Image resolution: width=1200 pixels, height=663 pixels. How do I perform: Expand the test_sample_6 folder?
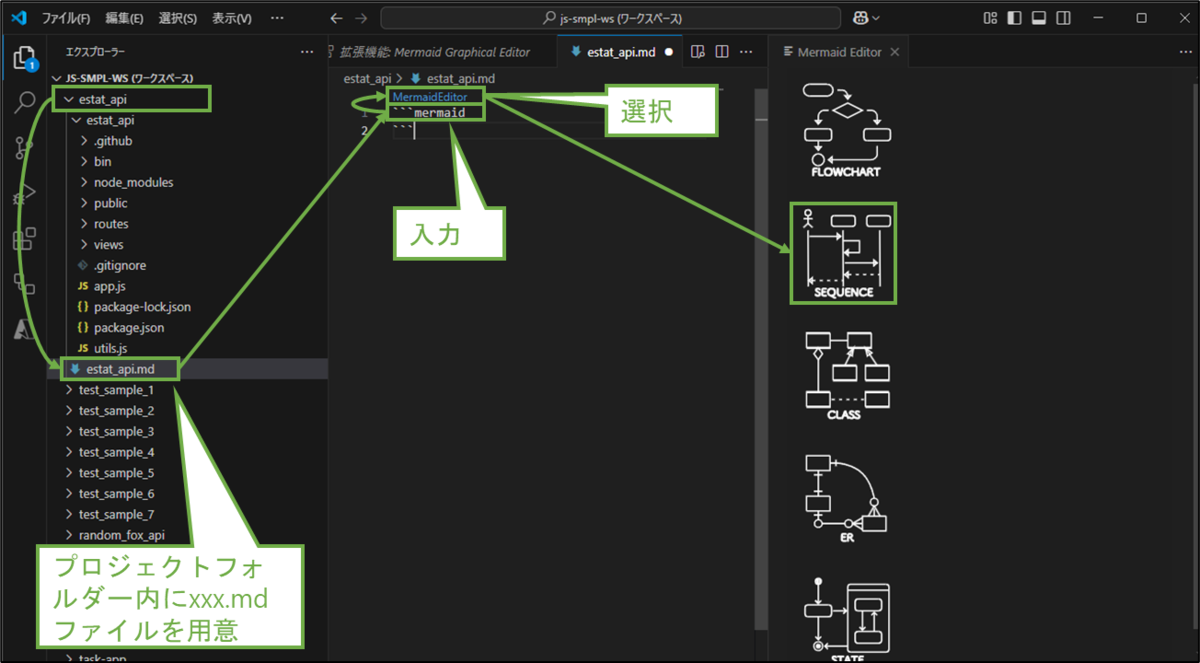[x=116, y=494]
